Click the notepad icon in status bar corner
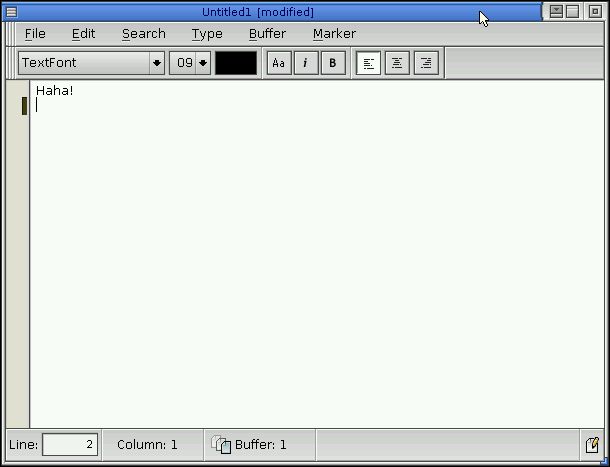 (x=592, y=445)
